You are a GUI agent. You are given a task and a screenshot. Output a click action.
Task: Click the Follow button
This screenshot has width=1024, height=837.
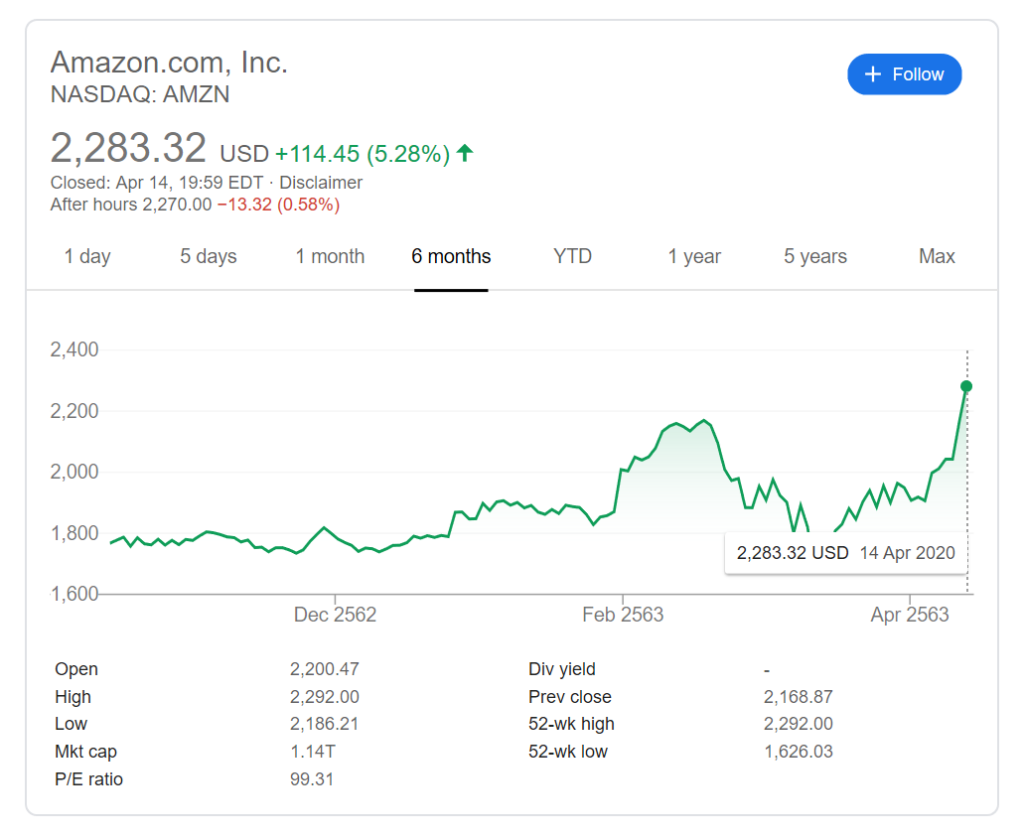point(904,75)
